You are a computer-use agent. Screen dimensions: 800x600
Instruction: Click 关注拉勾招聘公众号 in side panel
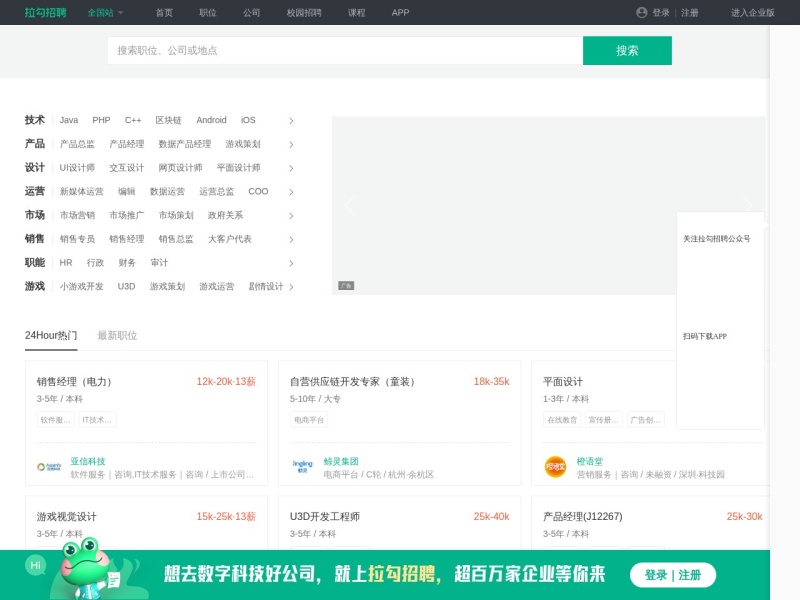(x=717, y=239)
